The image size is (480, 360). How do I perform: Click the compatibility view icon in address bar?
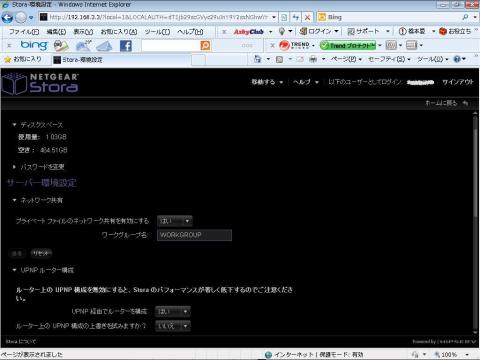tap(284, 17)
